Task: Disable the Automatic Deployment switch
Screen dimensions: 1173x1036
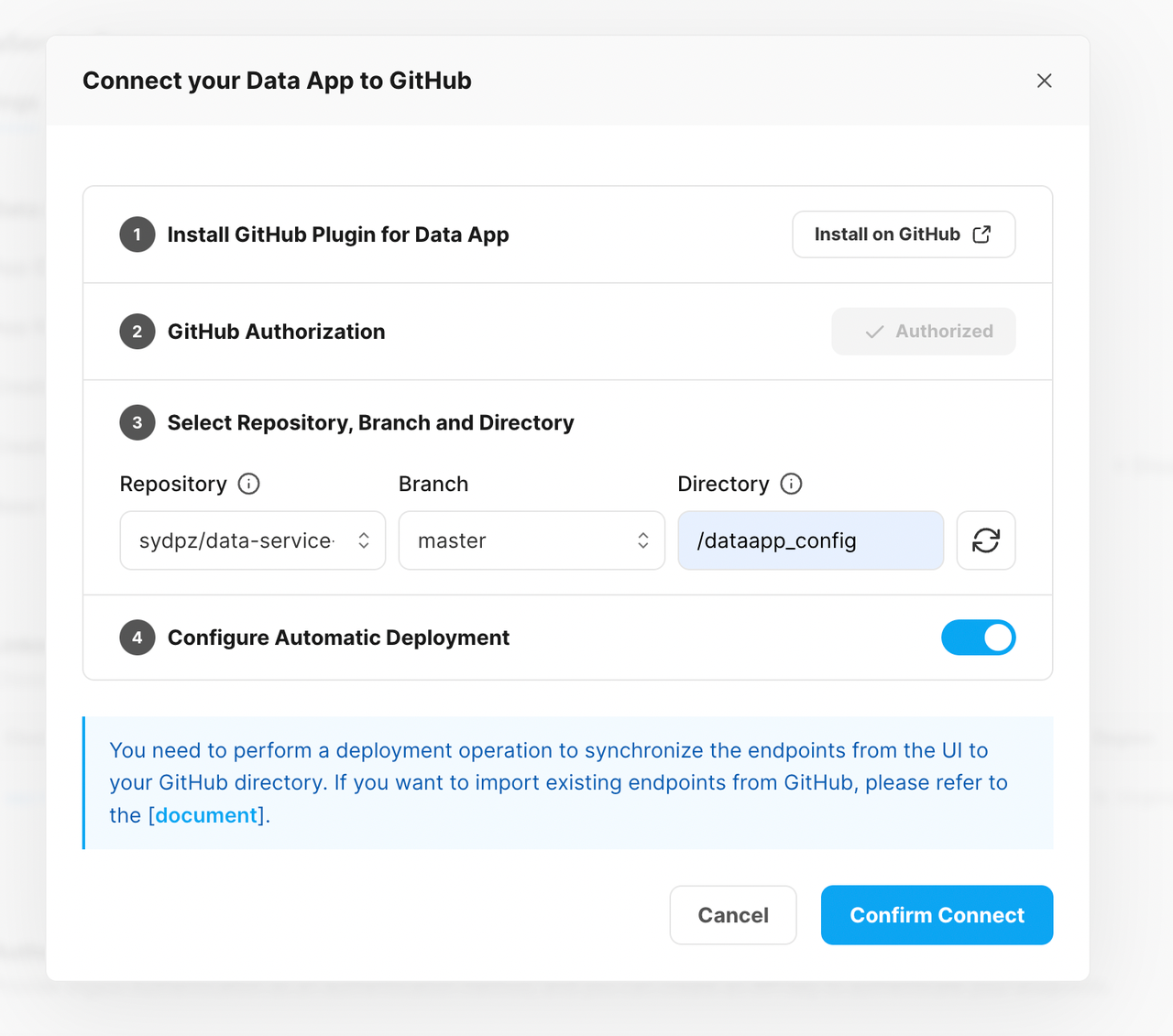Action: pyautogui.click(x=978, y=638)
